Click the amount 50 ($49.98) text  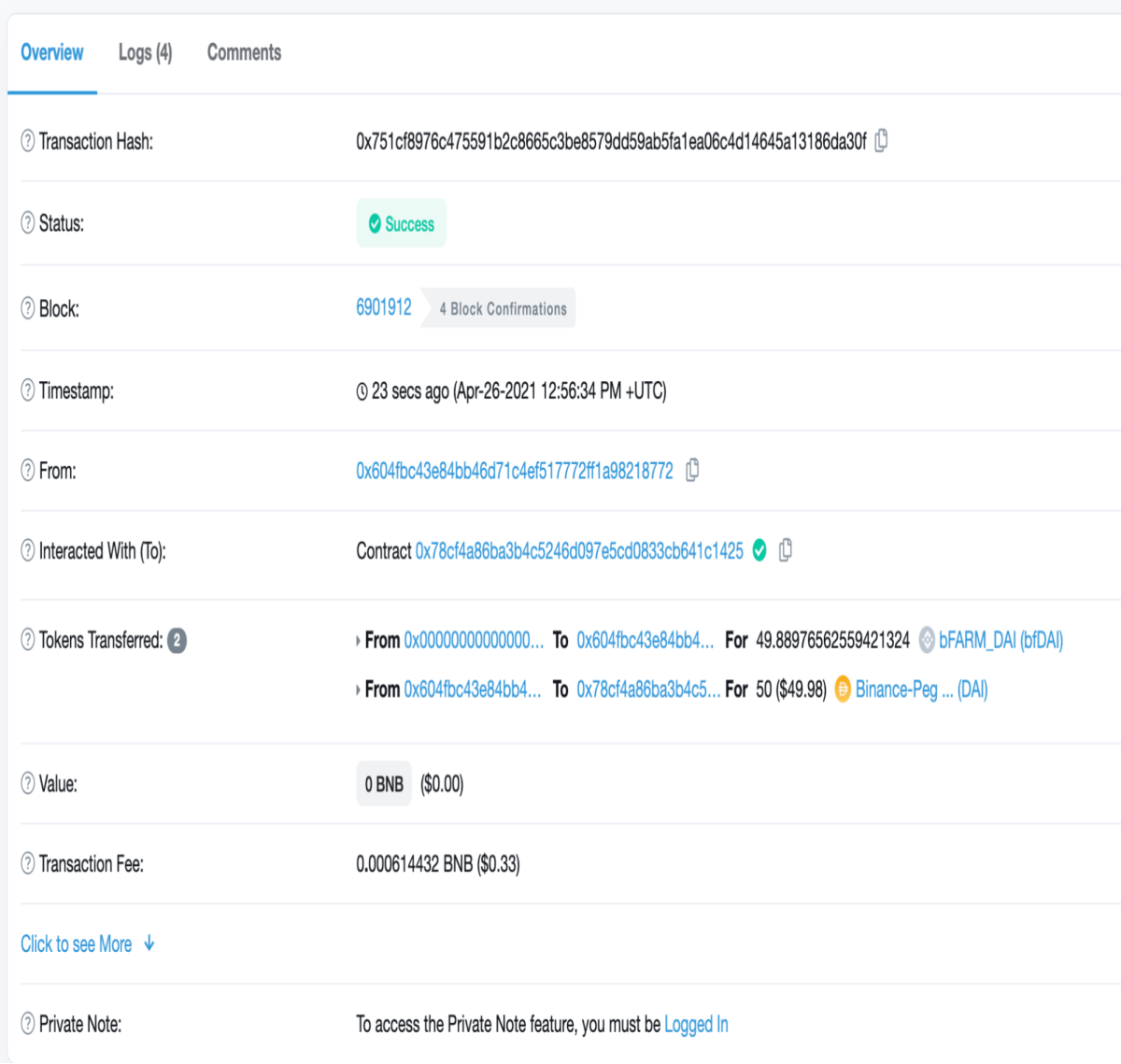[791, 689]
